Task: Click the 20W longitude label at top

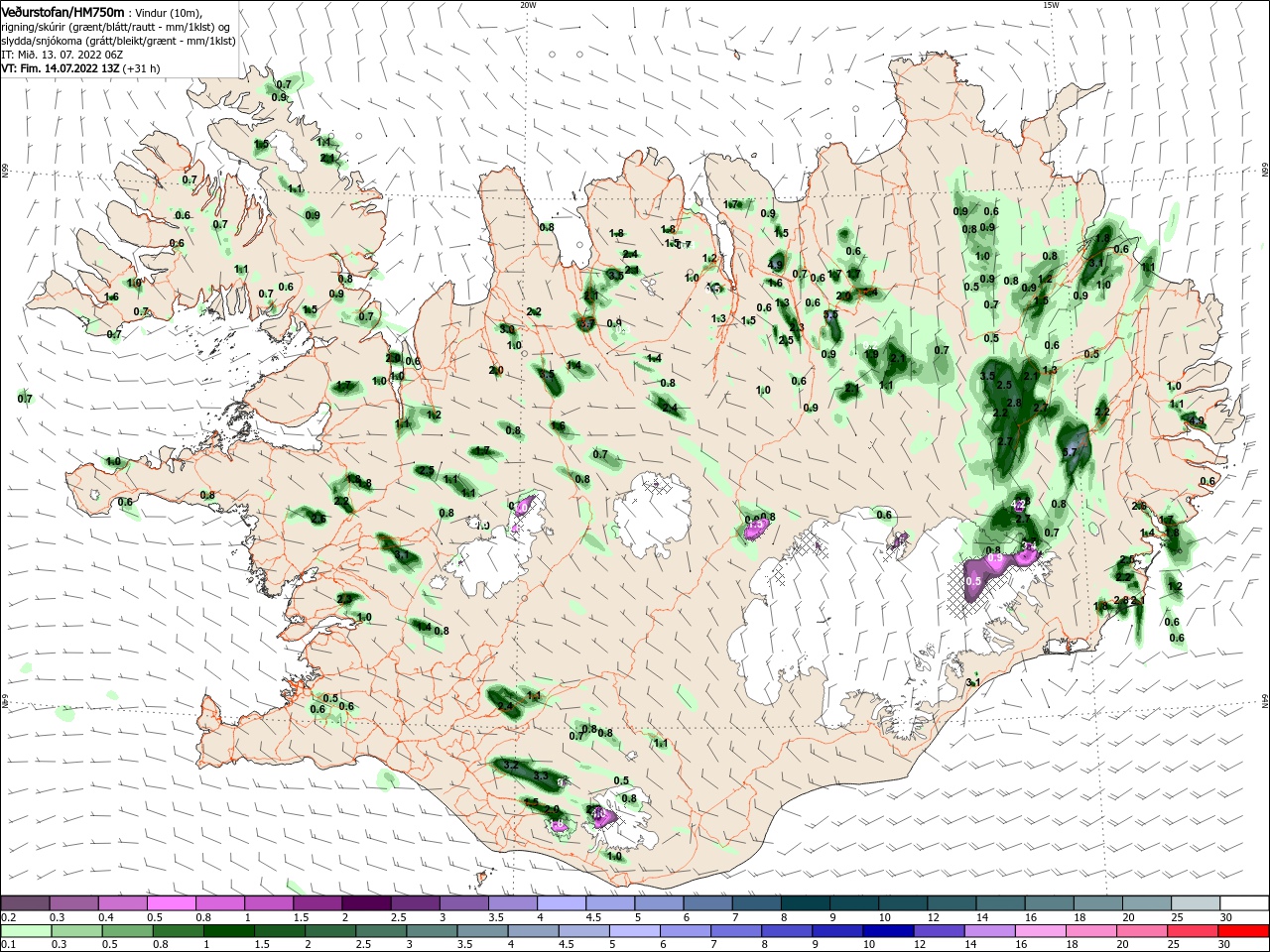Action: 528,5
